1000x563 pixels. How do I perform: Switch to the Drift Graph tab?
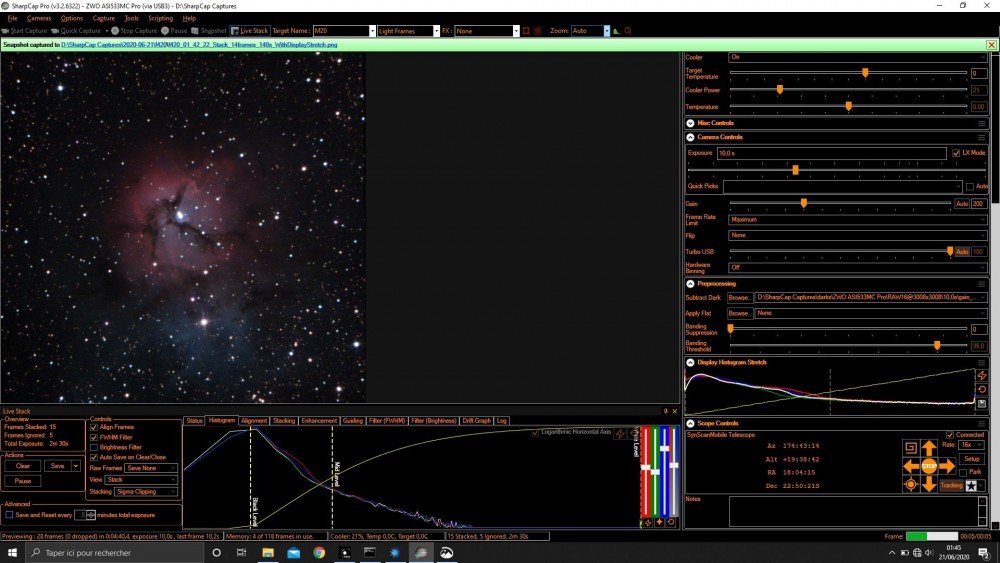point(476,421)
